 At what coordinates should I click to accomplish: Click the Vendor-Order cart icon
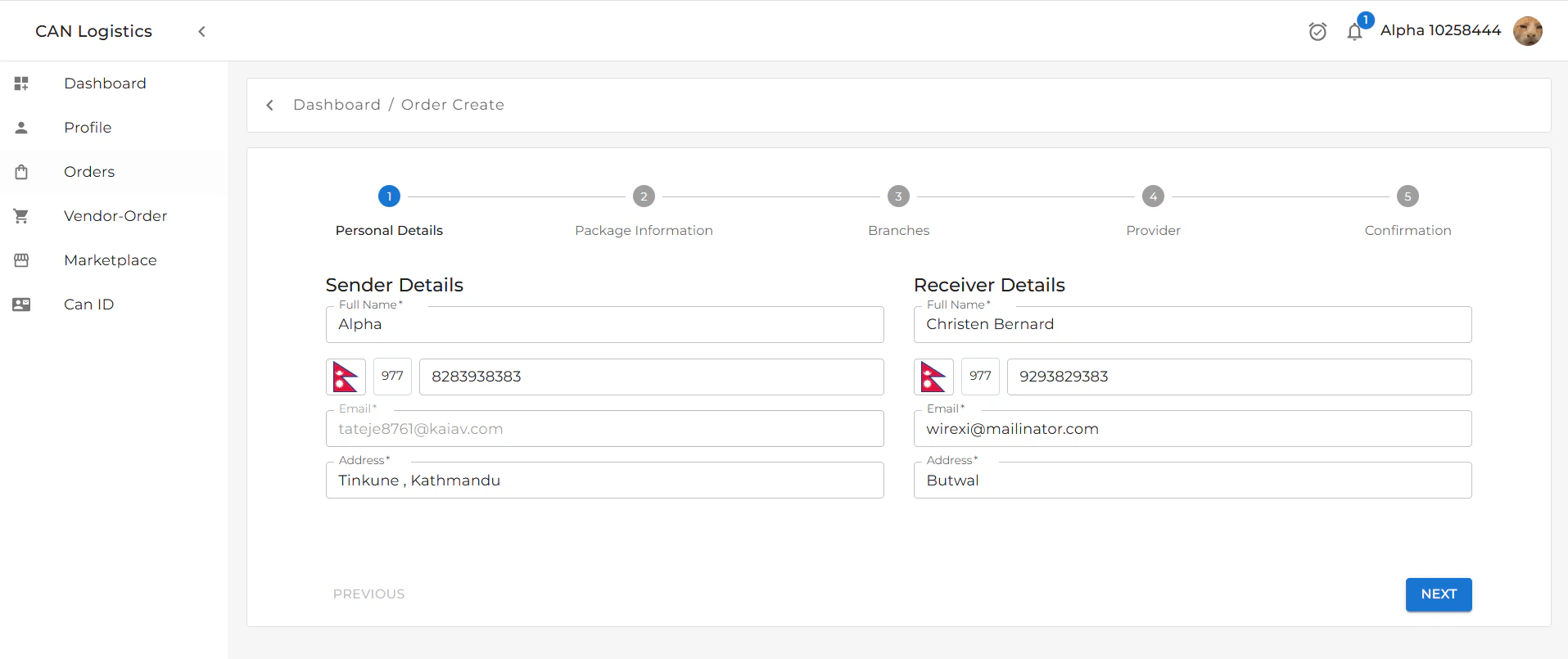click(21, 216)
